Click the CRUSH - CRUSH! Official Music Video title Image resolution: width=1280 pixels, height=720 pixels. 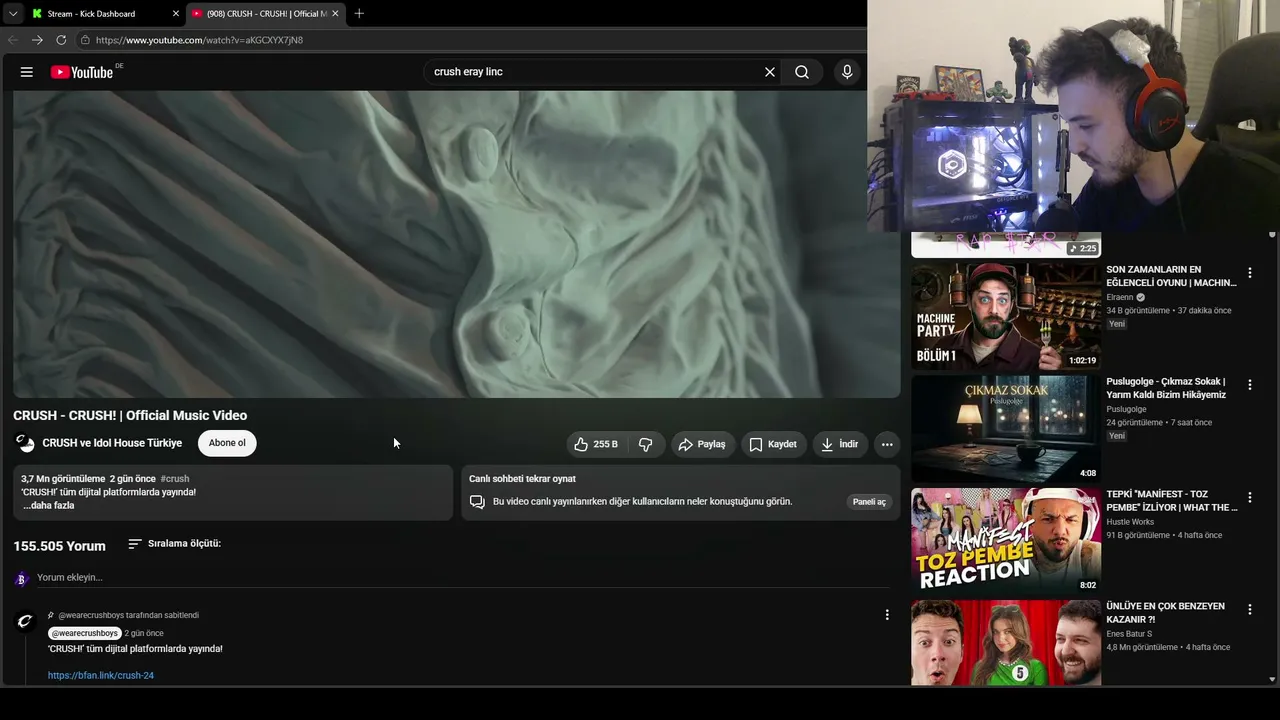(x=130, y=415)
